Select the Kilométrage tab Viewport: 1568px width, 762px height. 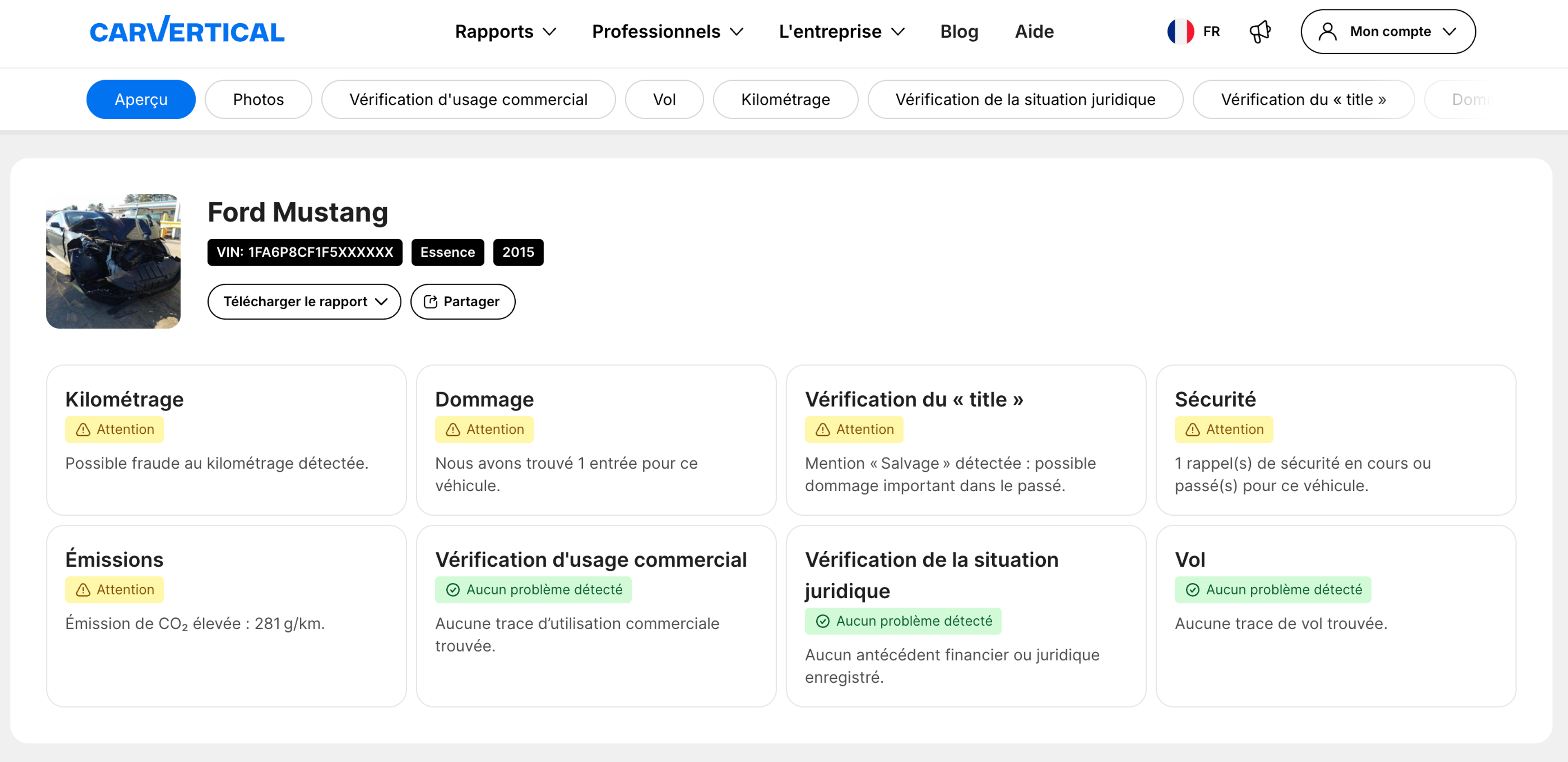tap(784, 99)
